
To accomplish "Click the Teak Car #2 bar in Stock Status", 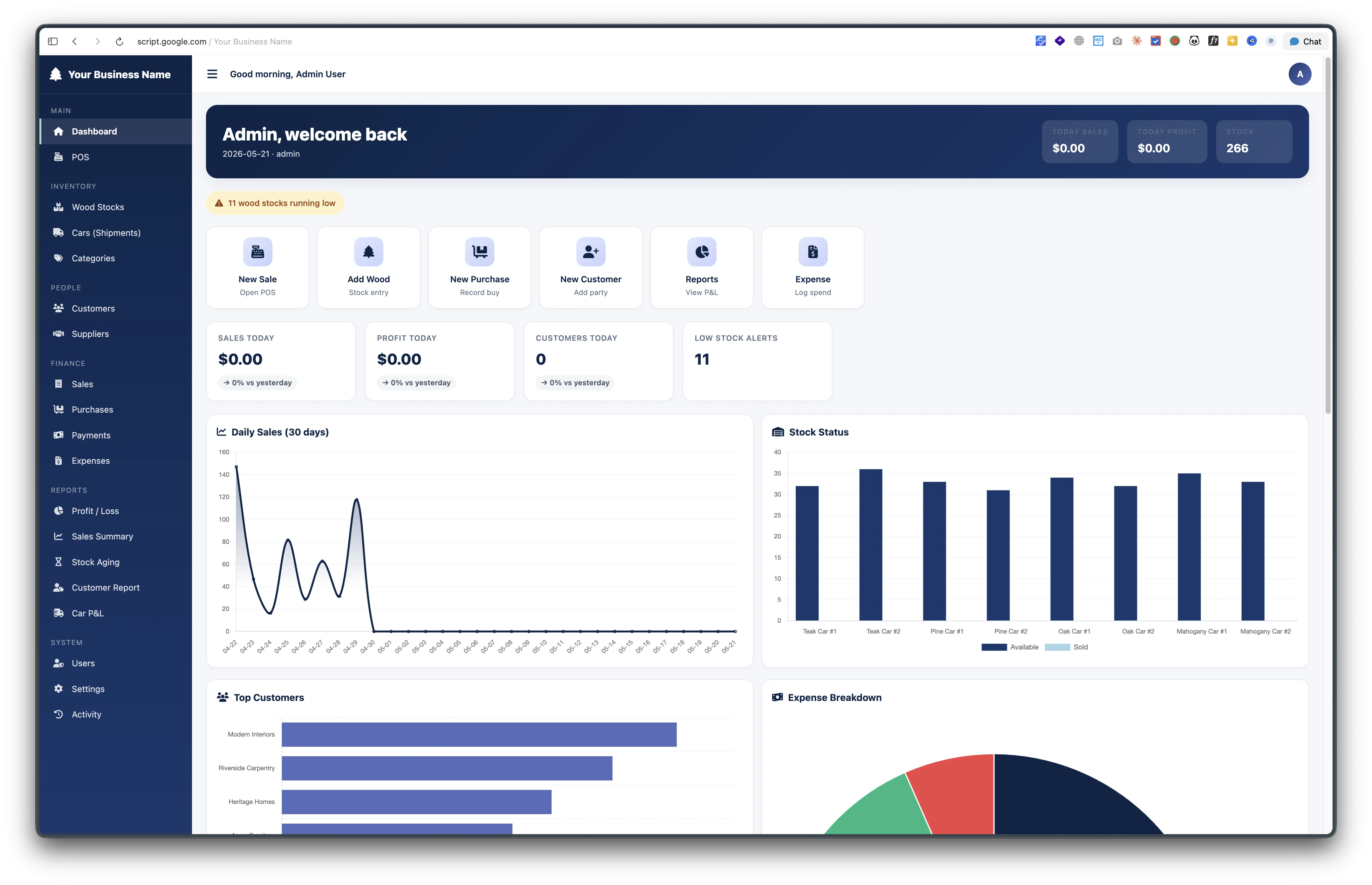I will click(870, 545).
